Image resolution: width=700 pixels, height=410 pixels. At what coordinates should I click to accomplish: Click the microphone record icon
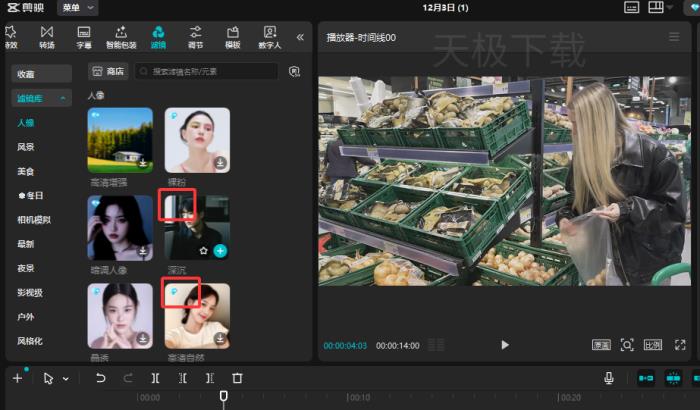click(608, 378)
